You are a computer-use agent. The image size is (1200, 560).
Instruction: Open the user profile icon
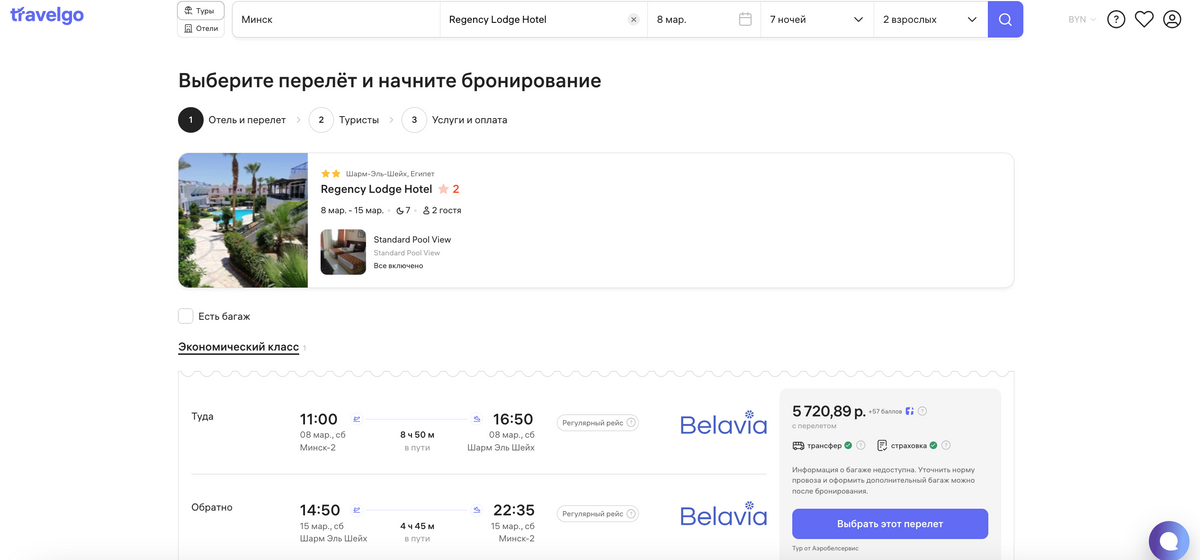(1172, 20)
